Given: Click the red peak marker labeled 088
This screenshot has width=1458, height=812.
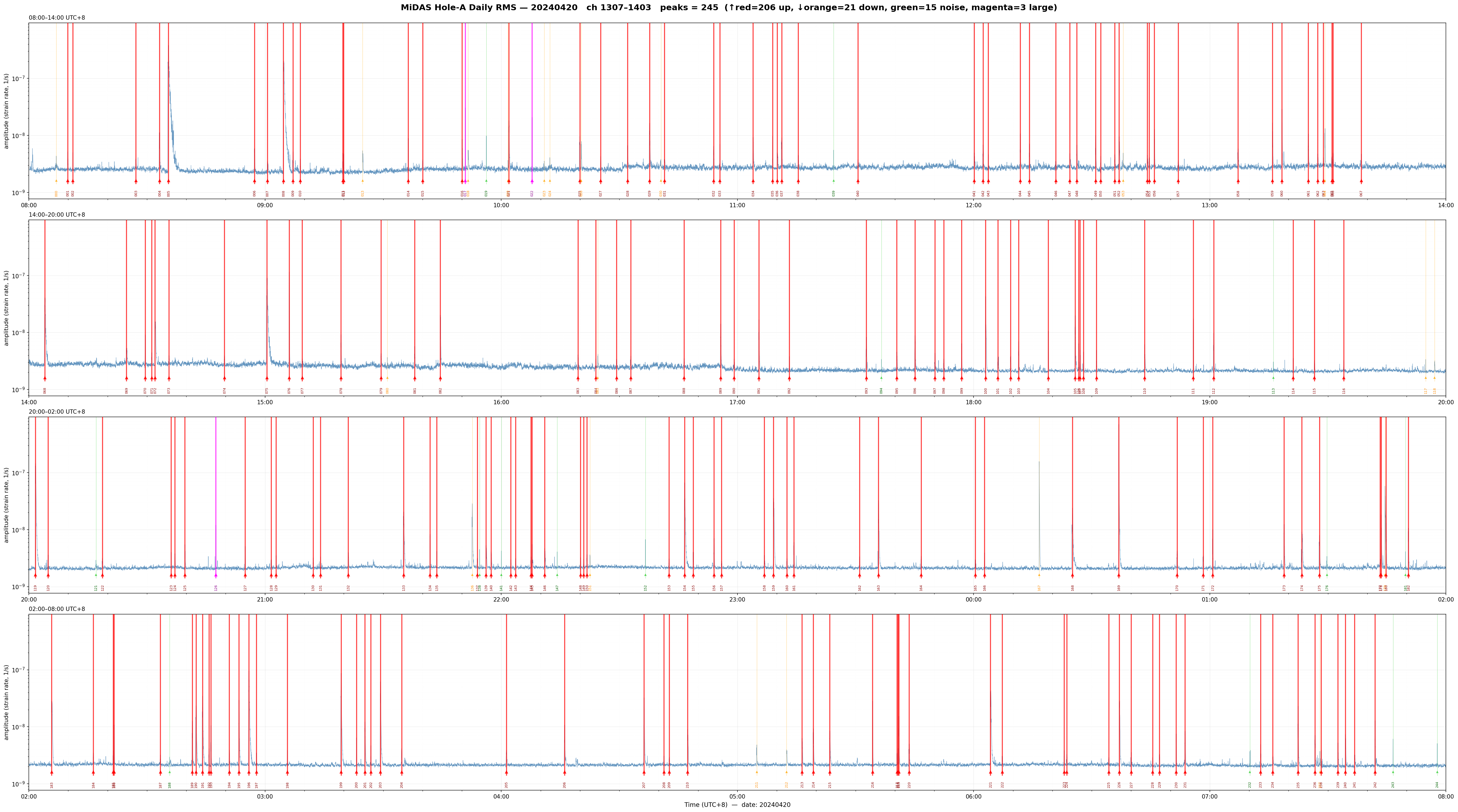Looking at the screenshot, I should coord(684,378).
